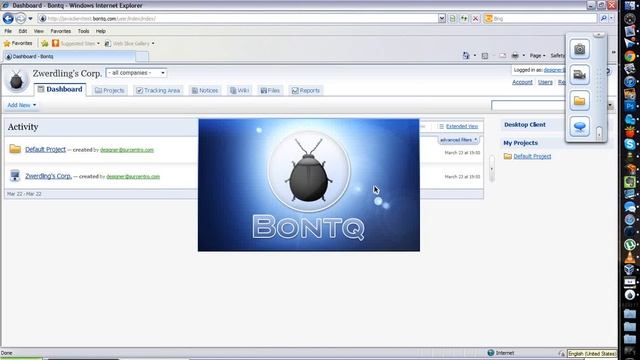The height and width of the screenshot is (360, 640).
Task: Click the Favorites star button
Action: coord(18,43)
